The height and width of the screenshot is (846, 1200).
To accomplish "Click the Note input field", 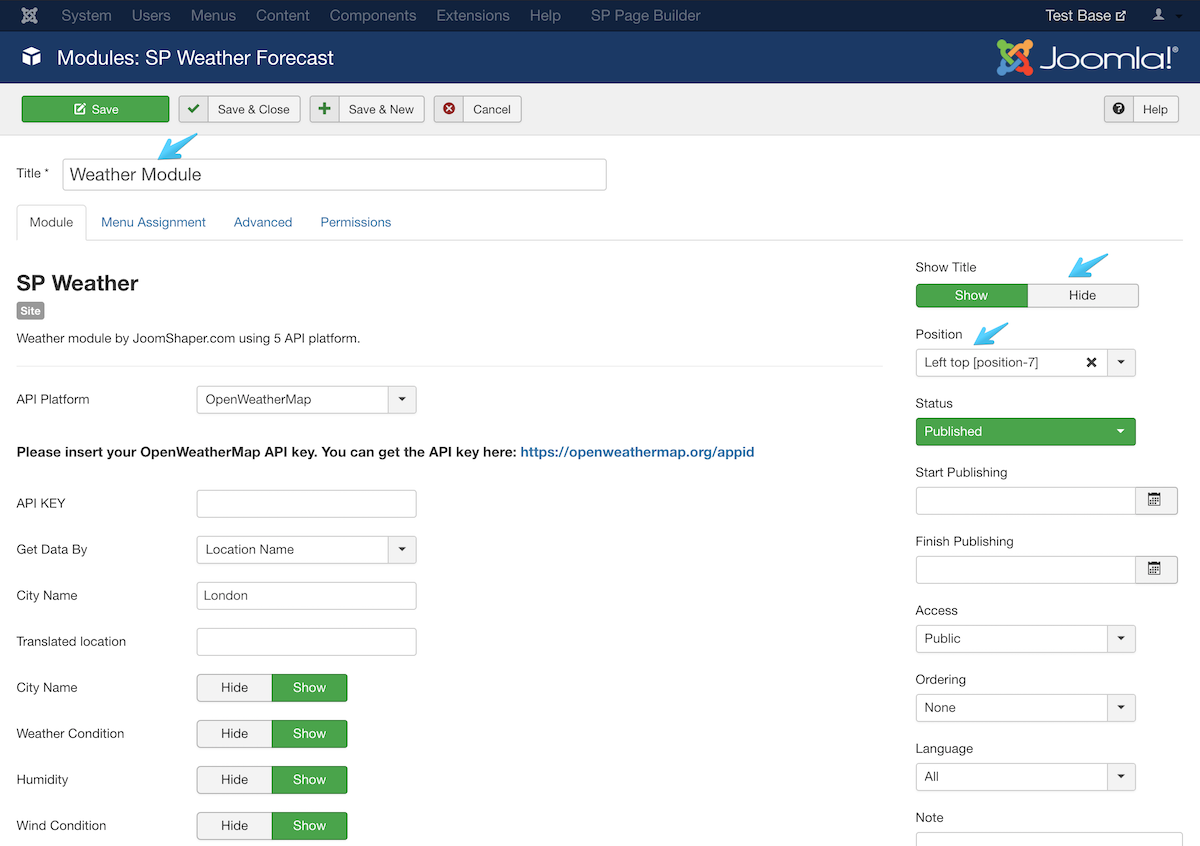I will [x=1049, y=839].
